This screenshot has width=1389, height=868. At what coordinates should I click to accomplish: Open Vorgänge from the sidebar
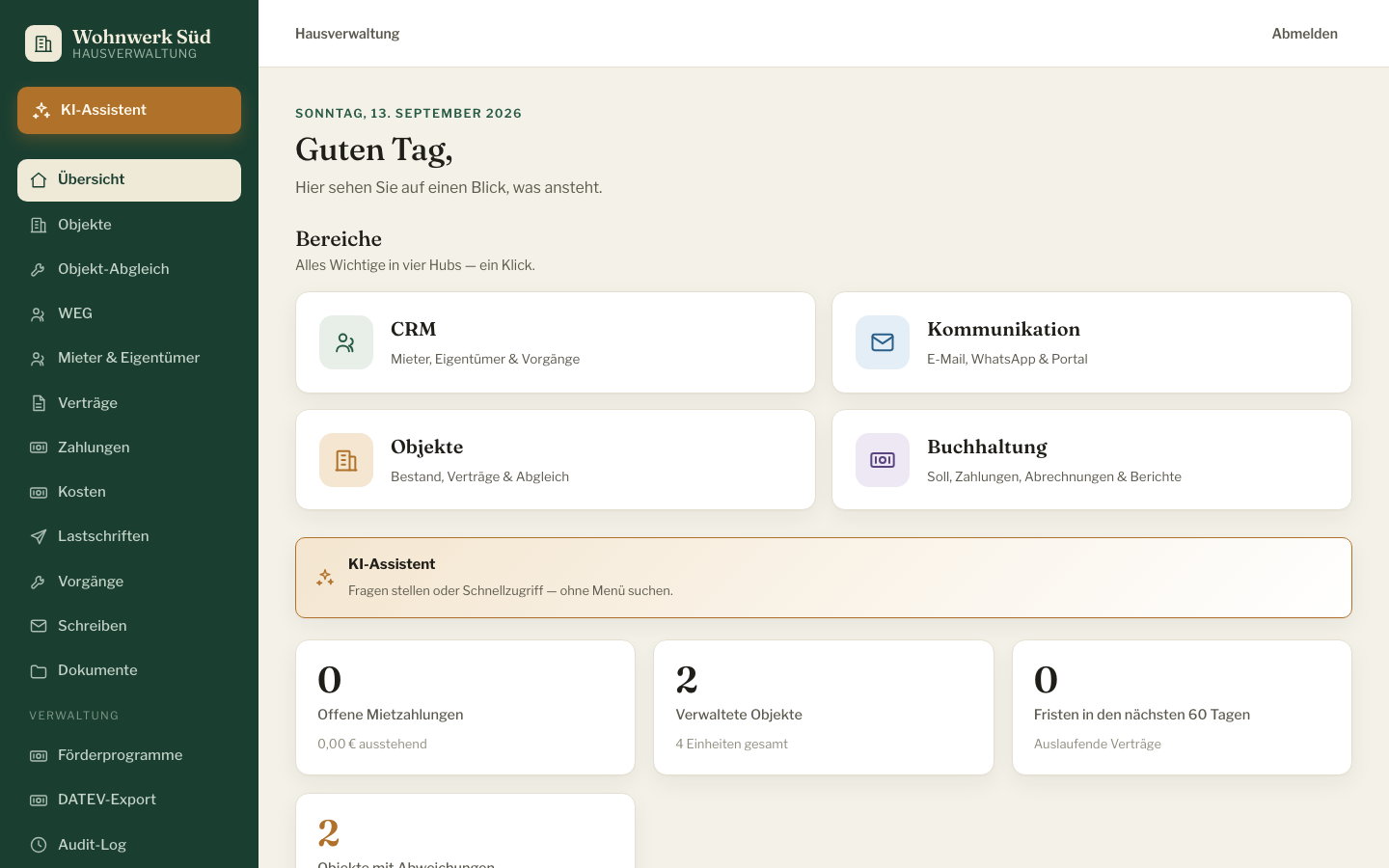tap(129, 582)
